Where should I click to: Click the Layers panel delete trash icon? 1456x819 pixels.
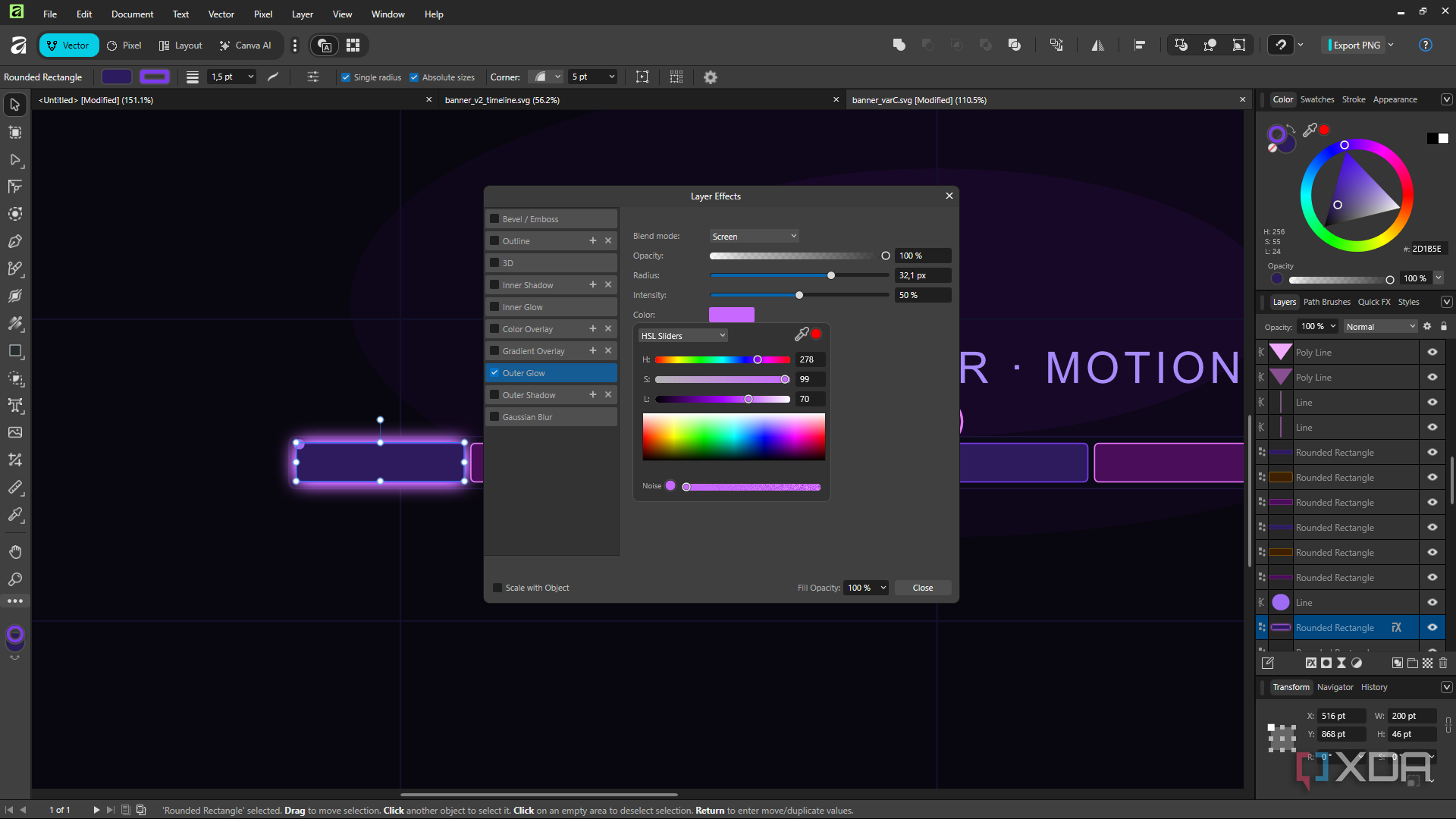[1443, 663]
